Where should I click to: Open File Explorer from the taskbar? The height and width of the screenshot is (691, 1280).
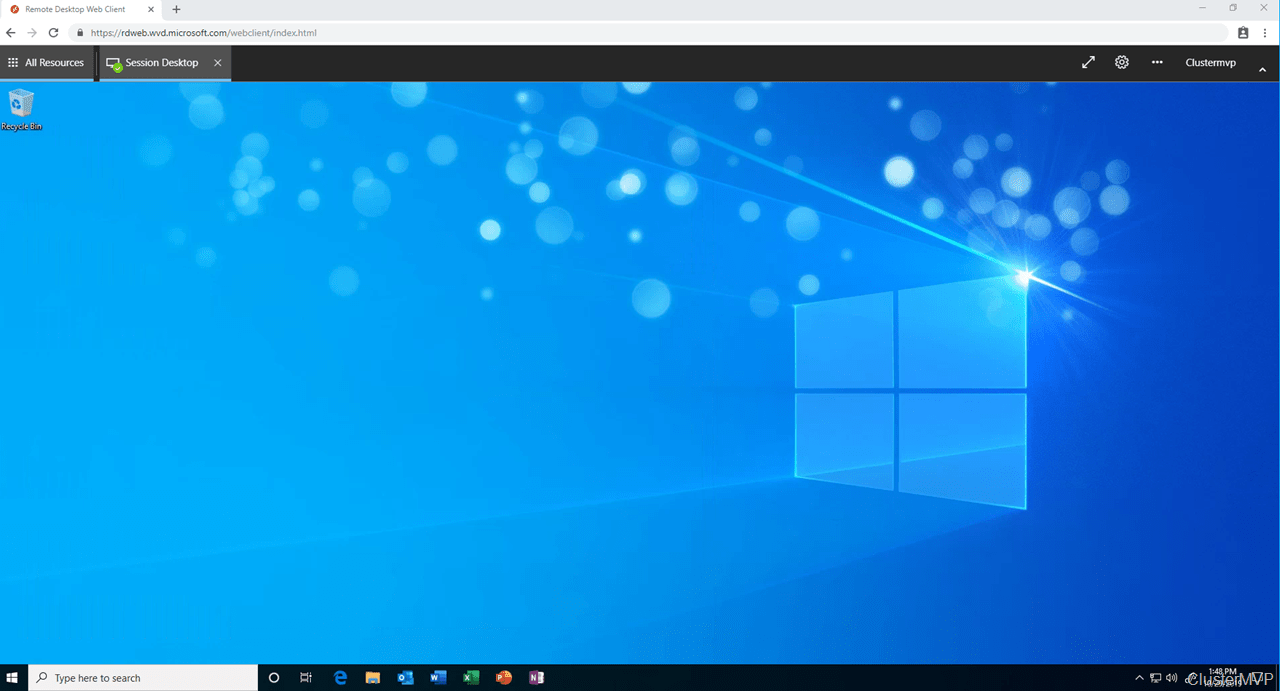tap(373, 678)
